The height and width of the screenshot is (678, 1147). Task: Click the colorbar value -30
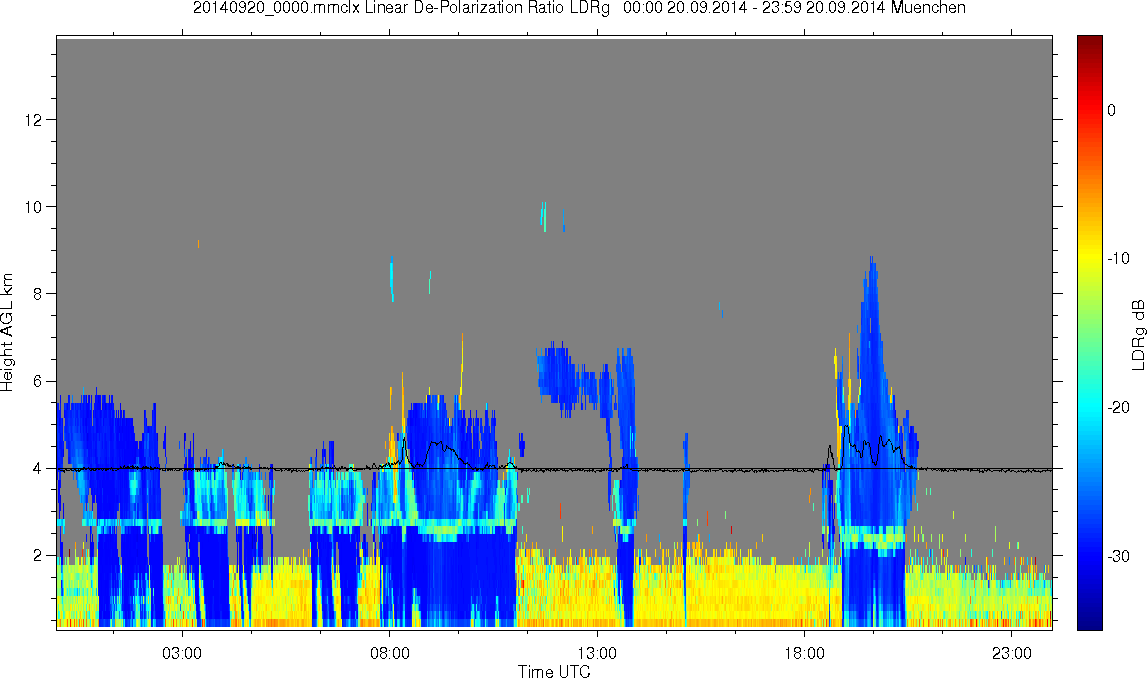(x=1118, y=557)
